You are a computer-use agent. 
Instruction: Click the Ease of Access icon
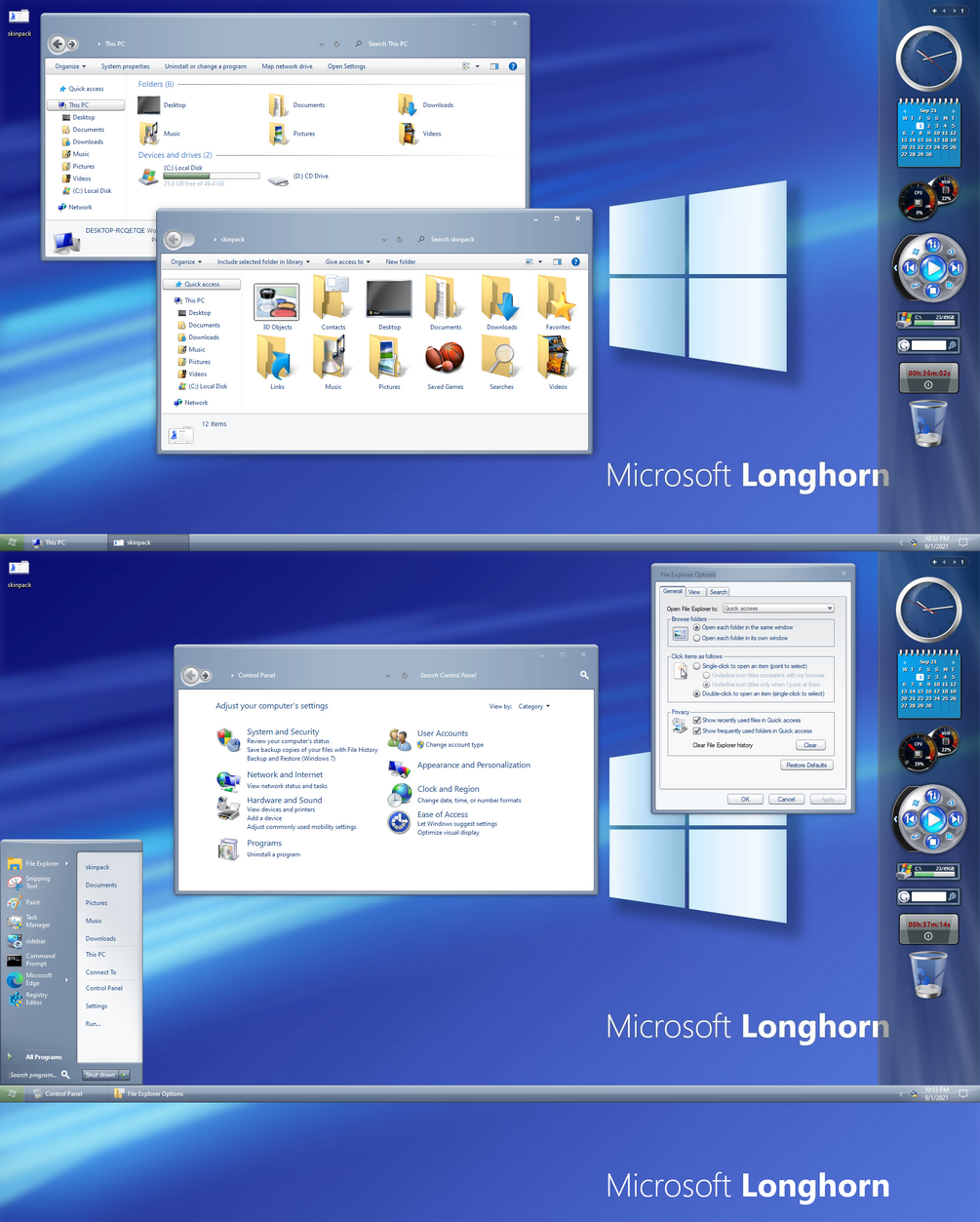(x=399, y=822)
